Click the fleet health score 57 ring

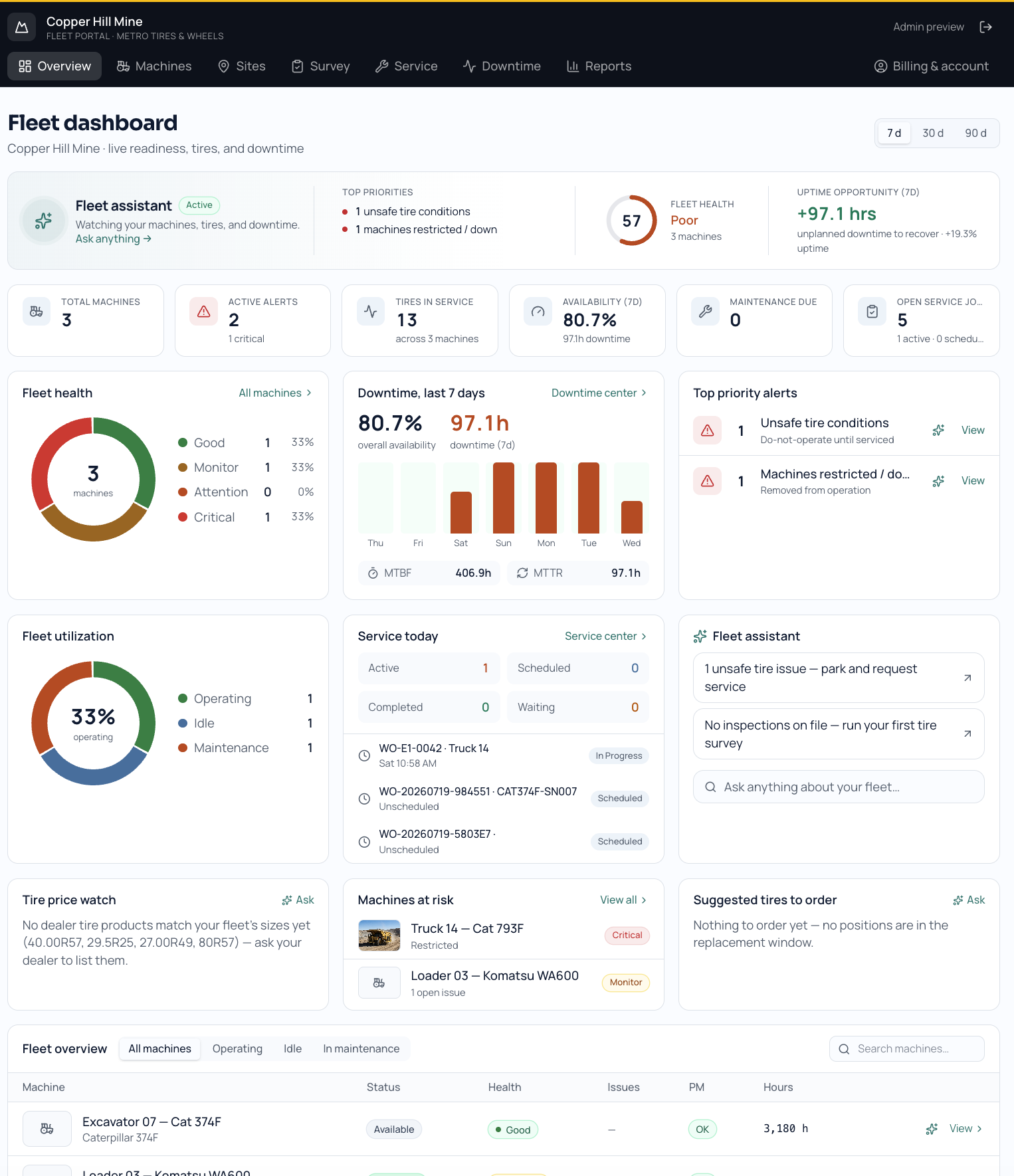pos(631,221)
